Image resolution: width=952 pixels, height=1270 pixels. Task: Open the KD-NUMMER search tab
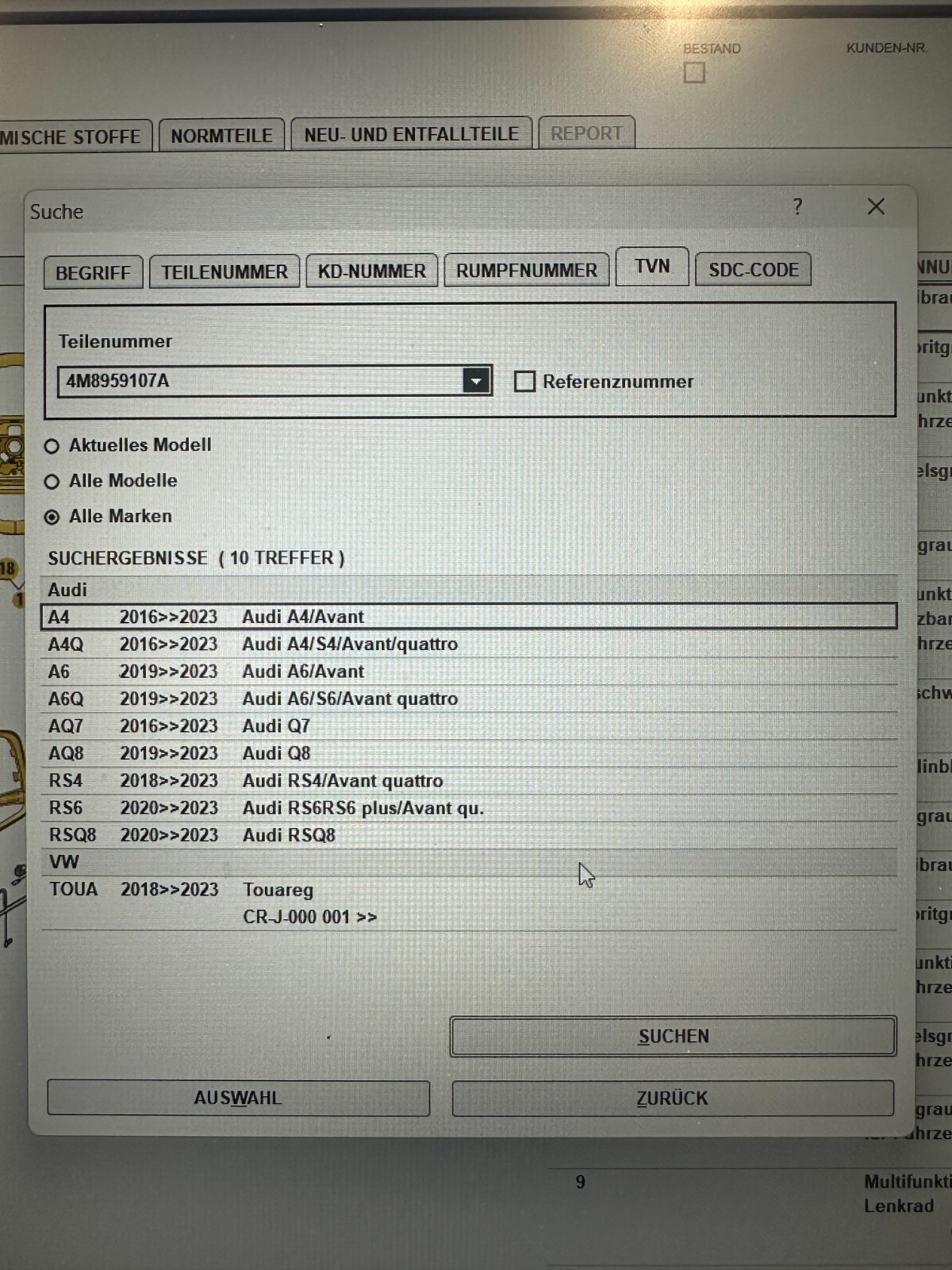[x=371, y=271]
